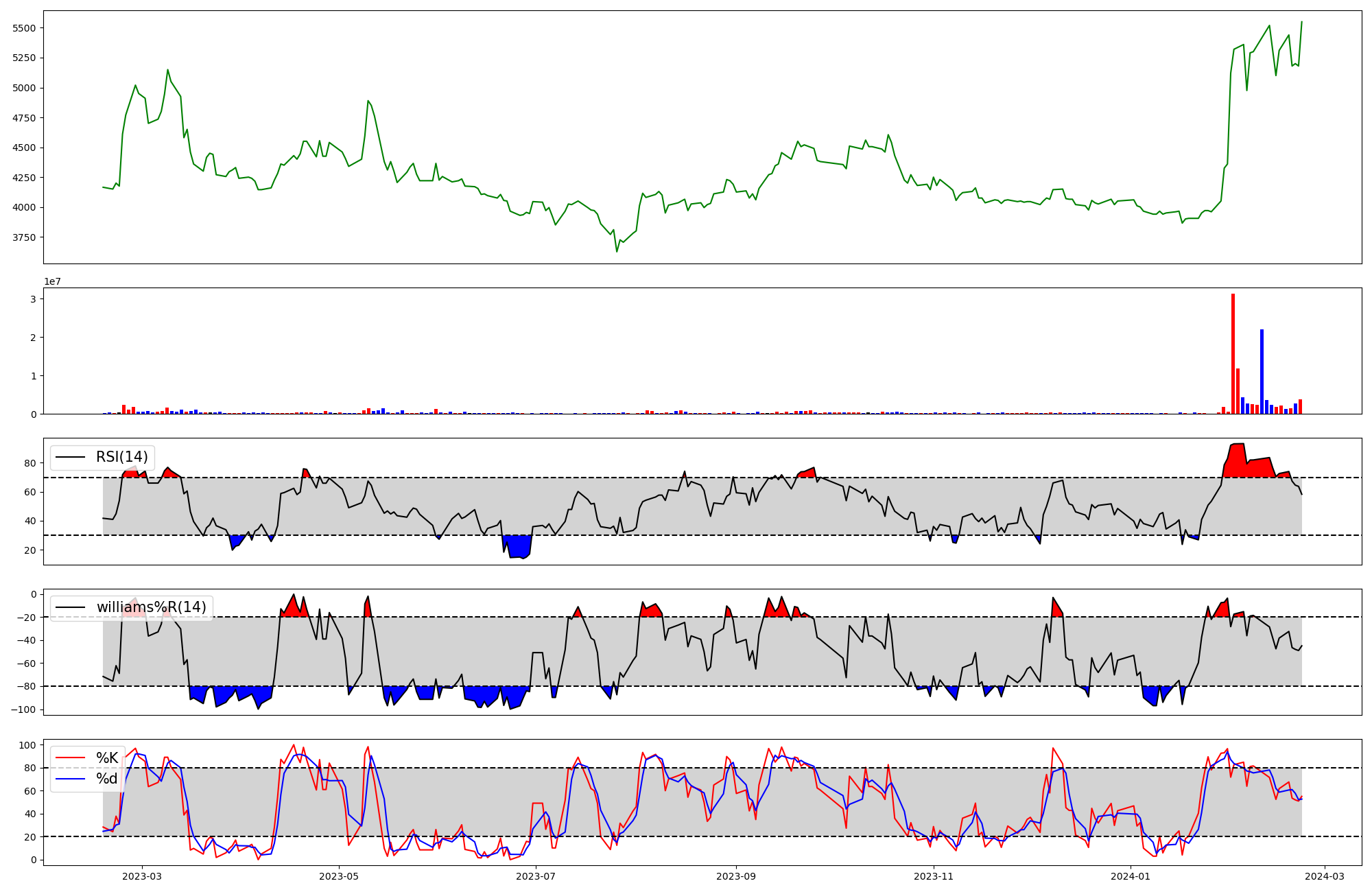Click the 4750 price axis label
This screenshot has height=892, width=1372.
24,118
